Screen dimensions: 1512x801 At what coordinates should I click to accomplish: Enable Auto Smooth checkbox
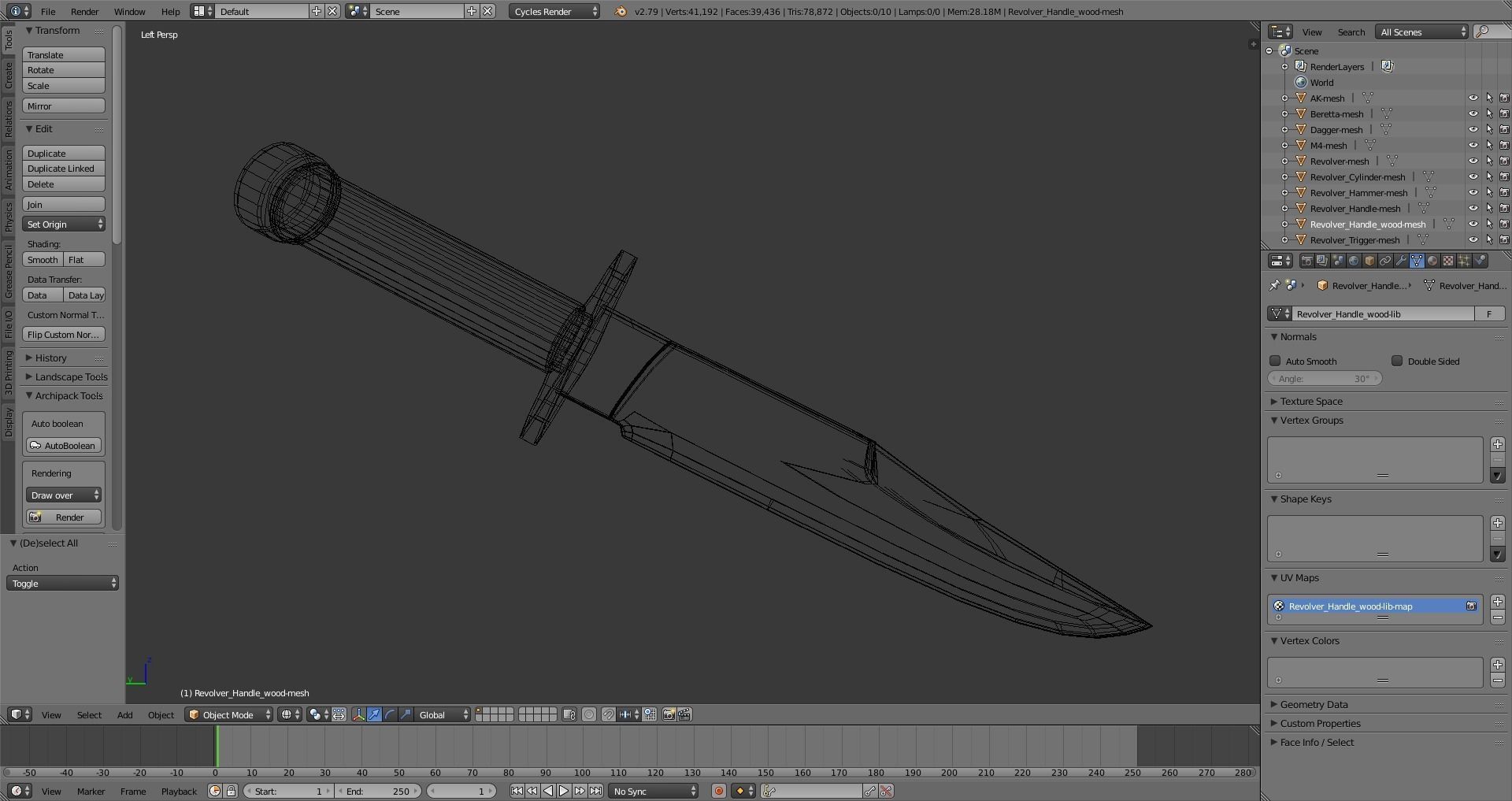(1275, 361)
